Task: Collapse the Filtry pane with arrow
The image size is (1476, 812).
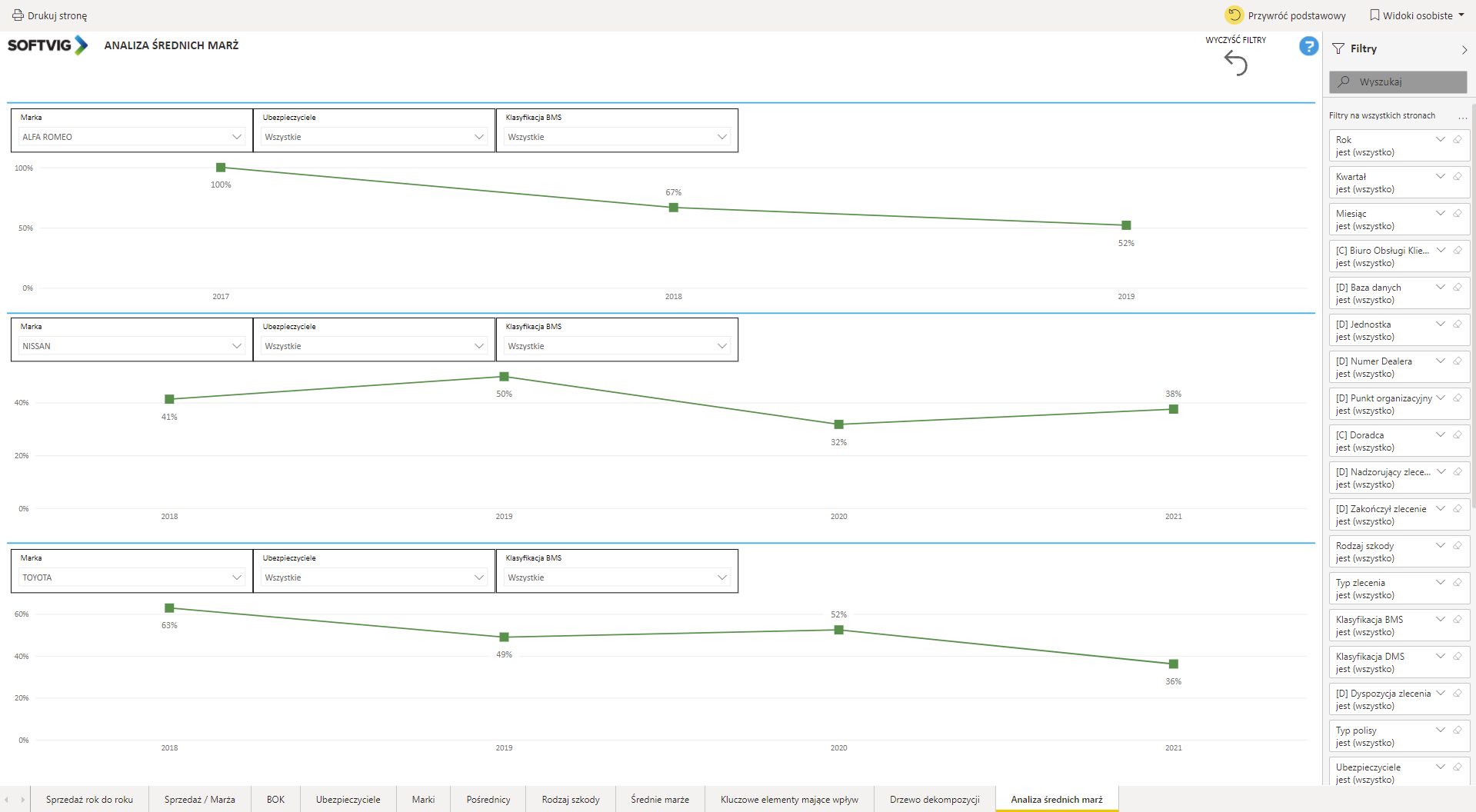Action: pos(1464,50)
